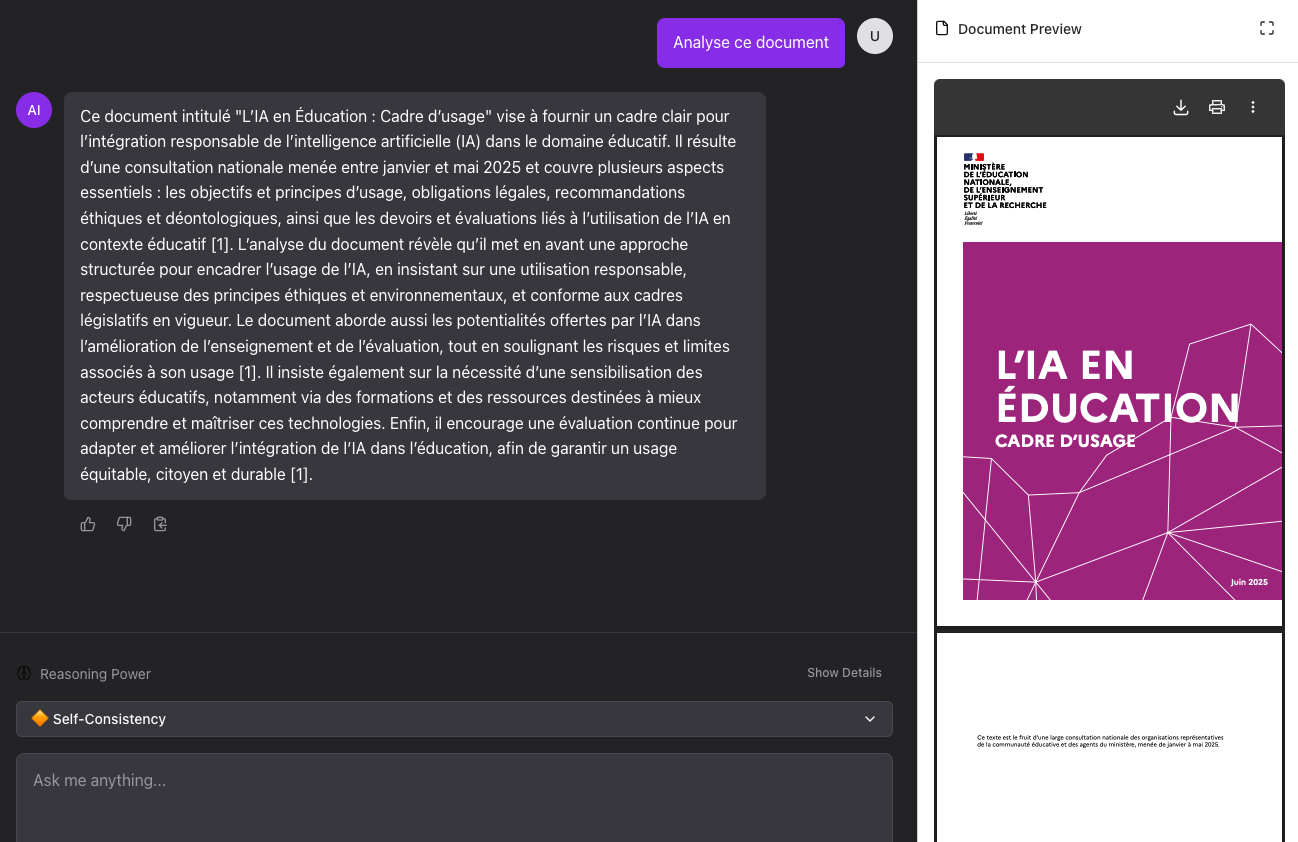The height and width of the screenshot is (842, 1298).
Task: Click the purple AI avatar
Action: (34, 110)
